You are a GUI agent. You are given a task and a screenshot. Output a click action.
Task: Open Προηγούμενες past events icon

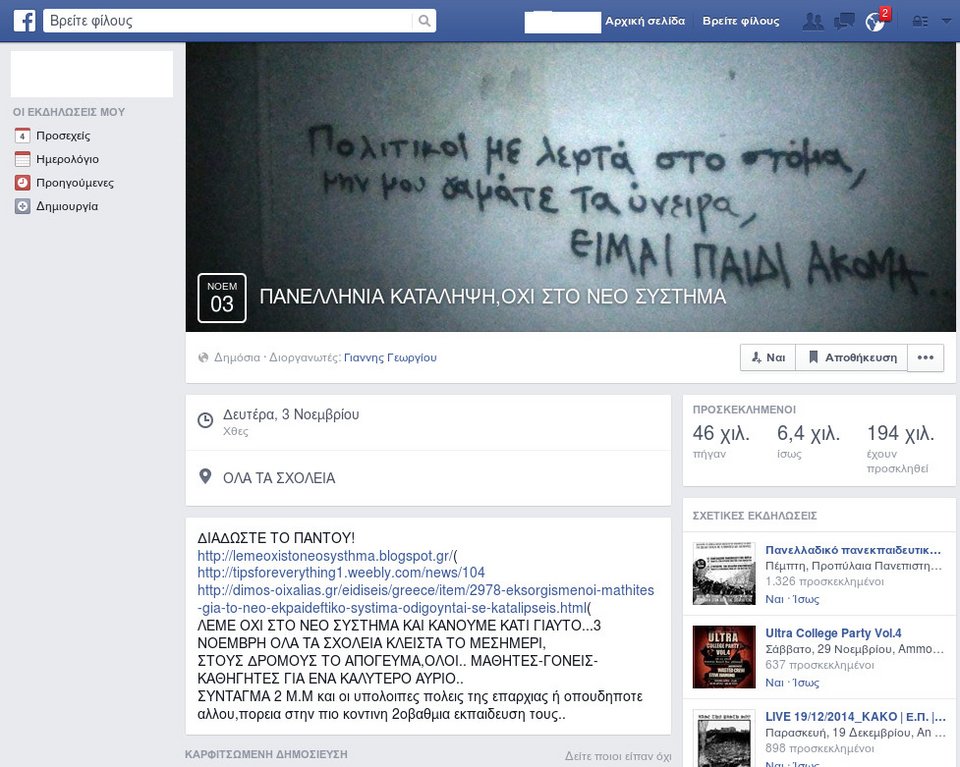pos(24,183)
